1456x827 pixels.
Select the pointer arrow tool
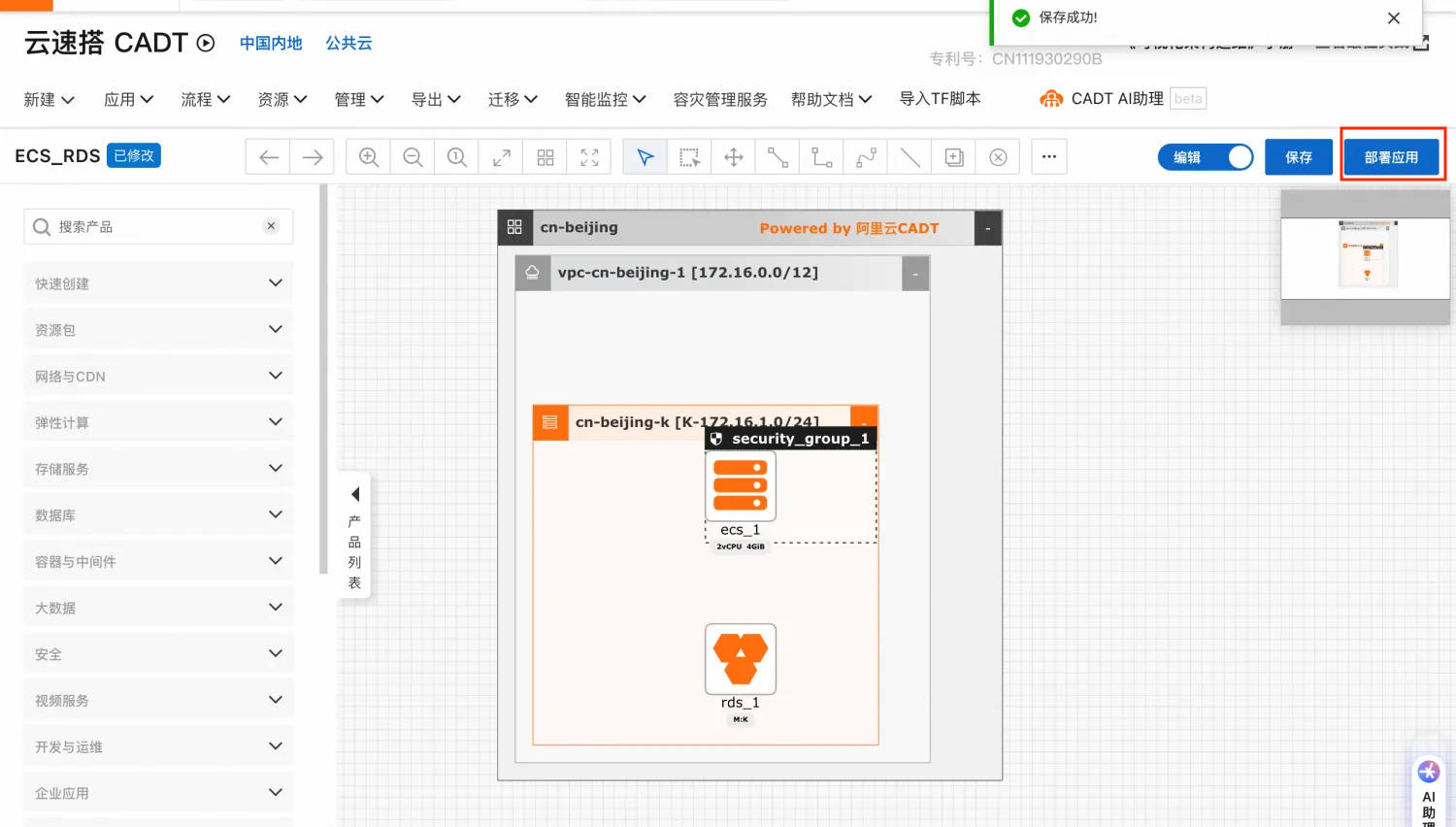coord(645,157)
